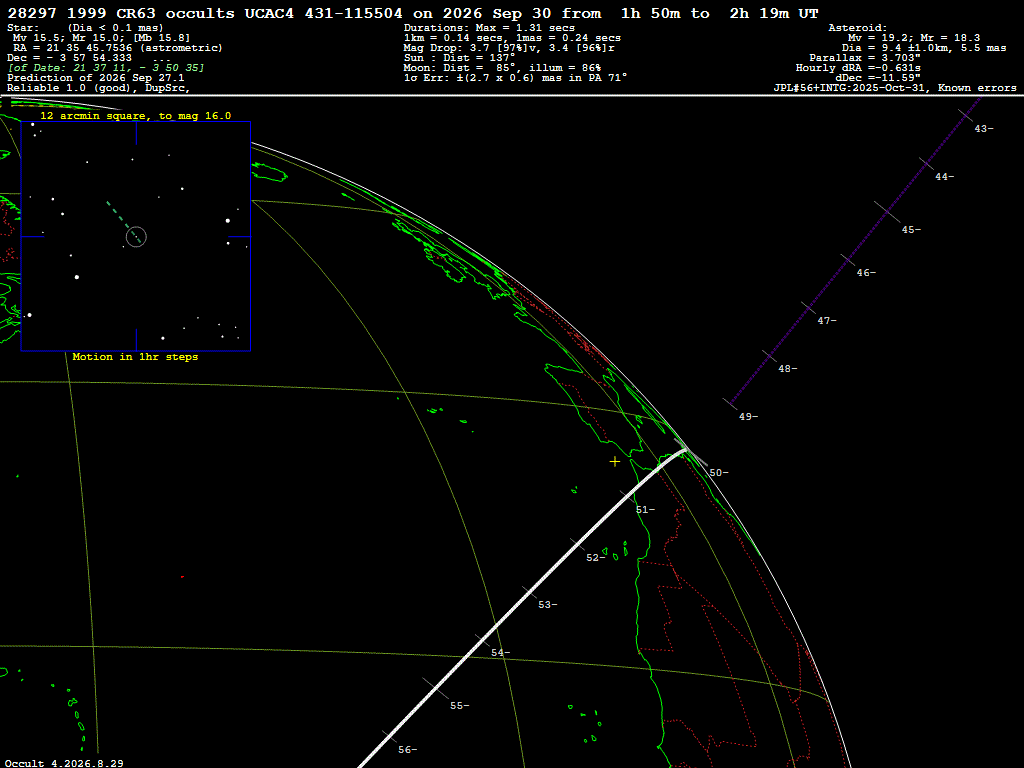Image resolution: width=1024 pixels, height=768 pixels.
Task: Click the 49- label at purple line end
Action: coord(748,416)
